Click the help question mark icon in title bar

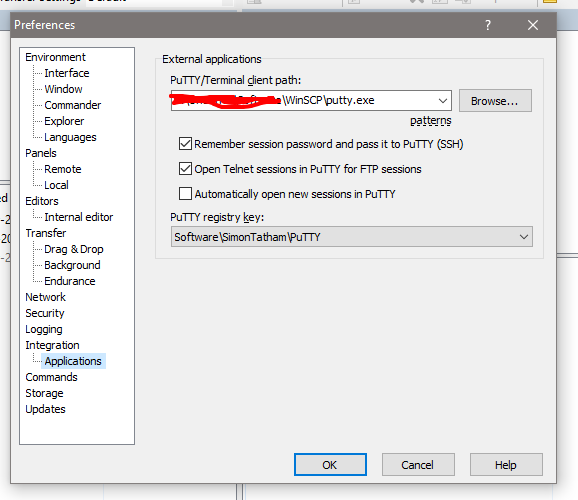tap(488, 25)
